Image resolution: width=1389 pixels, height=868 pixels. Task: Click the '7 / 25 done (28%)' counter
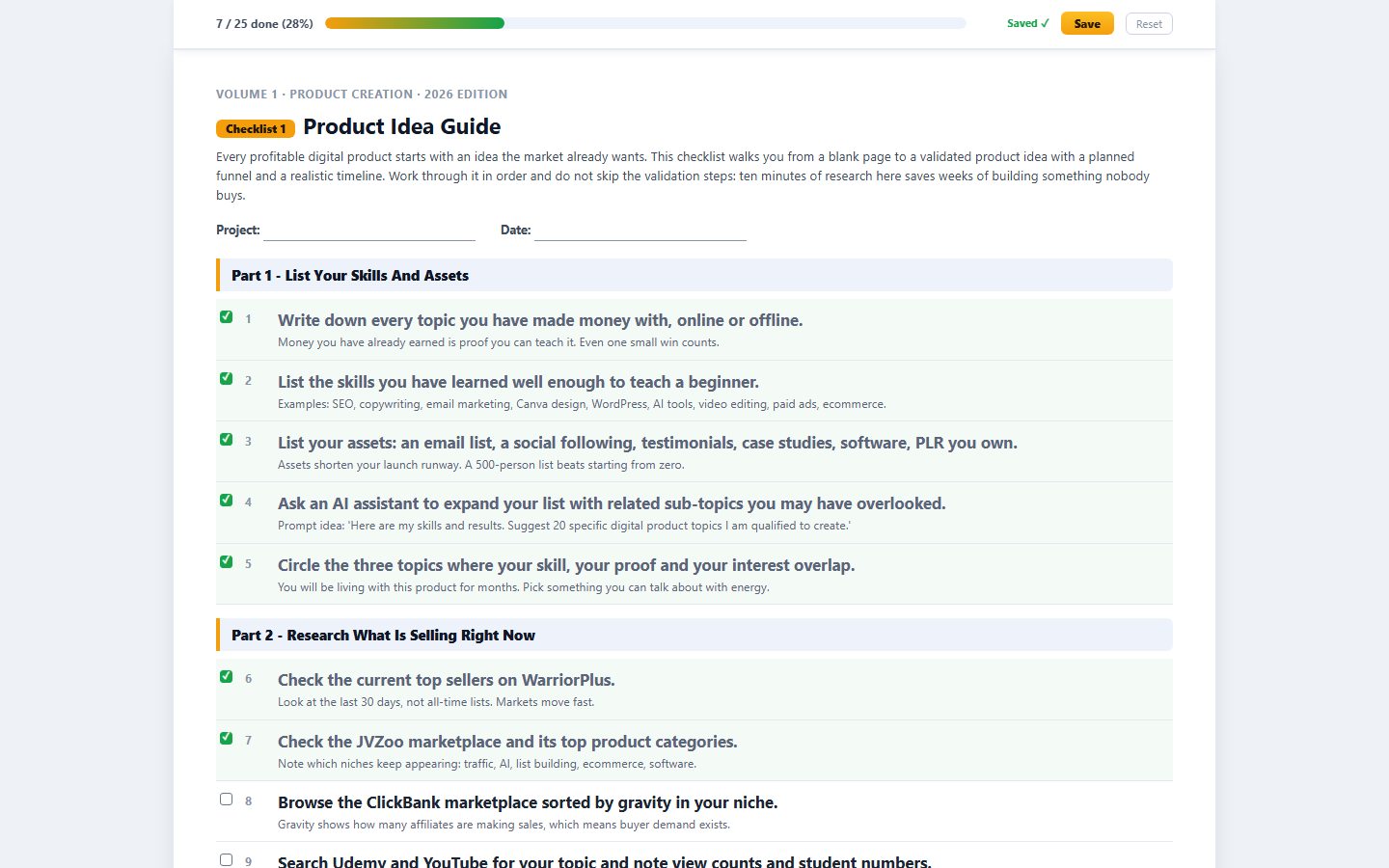click(x=264, y=23)
